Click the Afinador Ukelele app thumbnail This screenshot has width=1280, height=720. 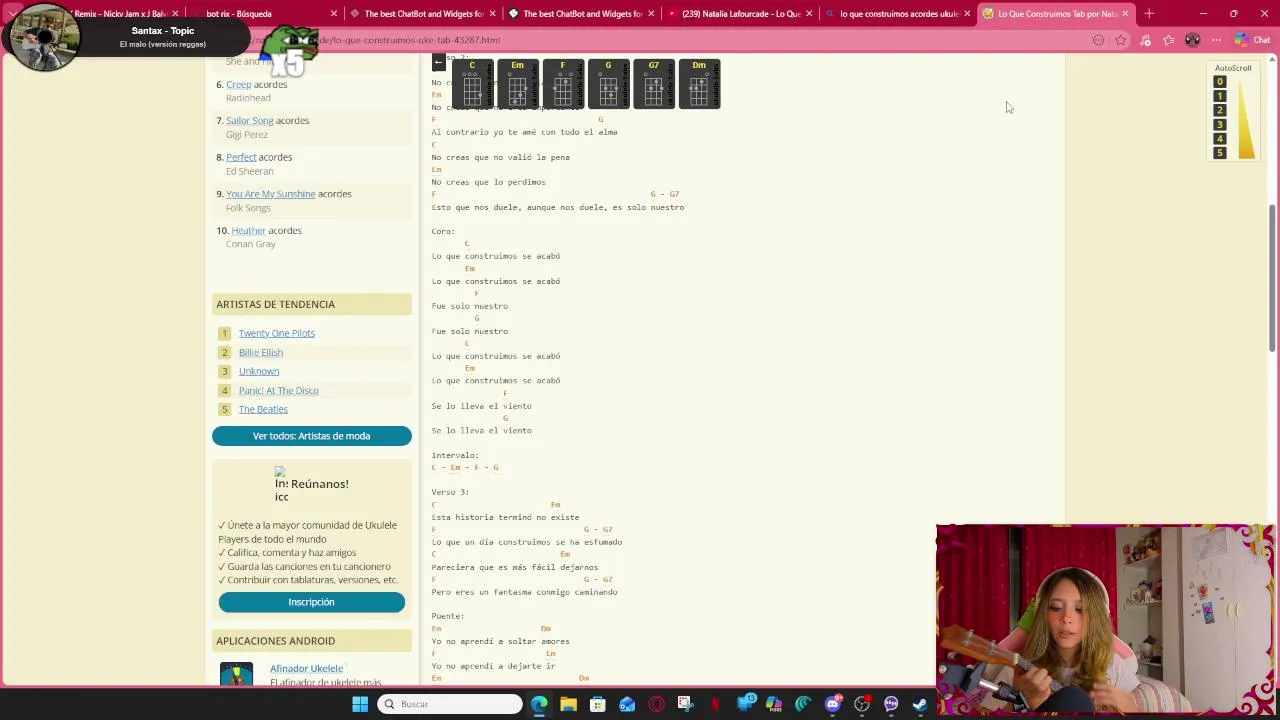pyautogui.click(x=236, y=674)
